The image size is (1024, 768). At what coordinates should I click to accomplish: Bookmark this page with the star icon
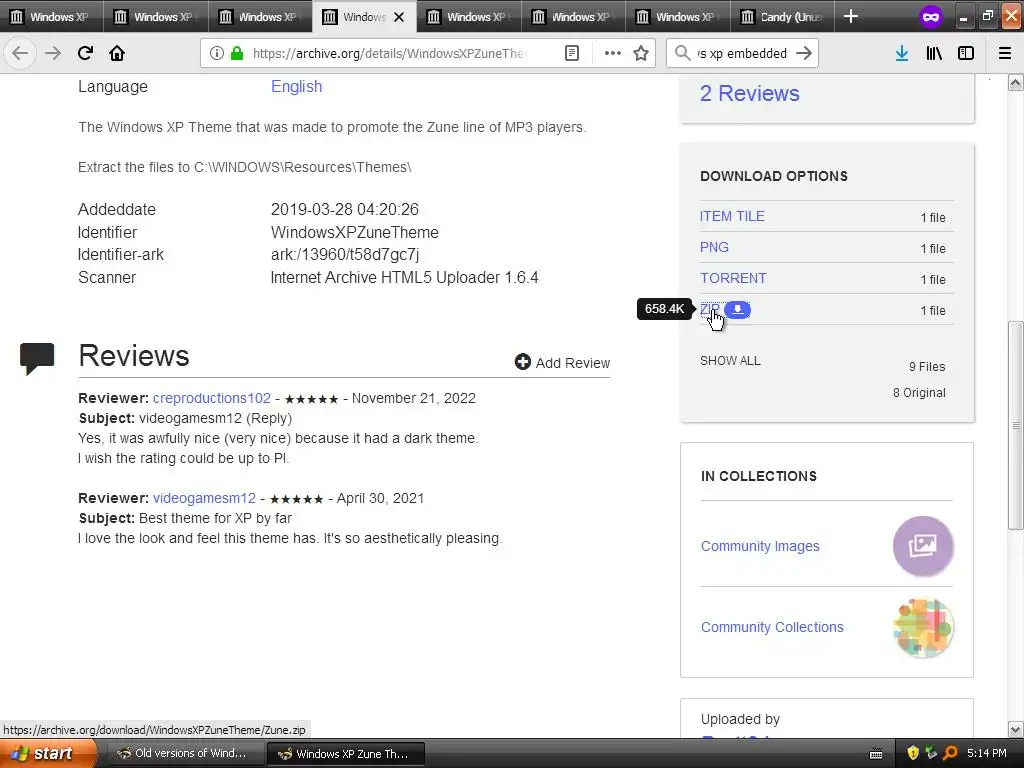click(x=641, y=53)
